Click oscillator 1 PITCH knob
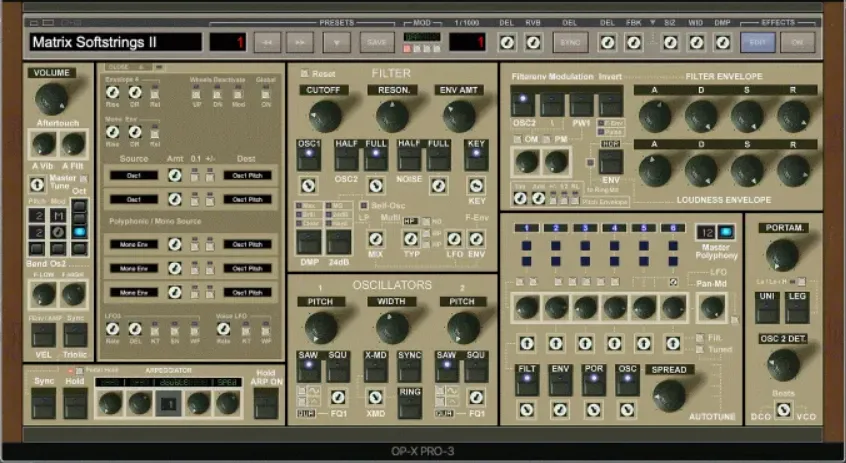This screenshot has width=846, height=463. pos(321,328)
